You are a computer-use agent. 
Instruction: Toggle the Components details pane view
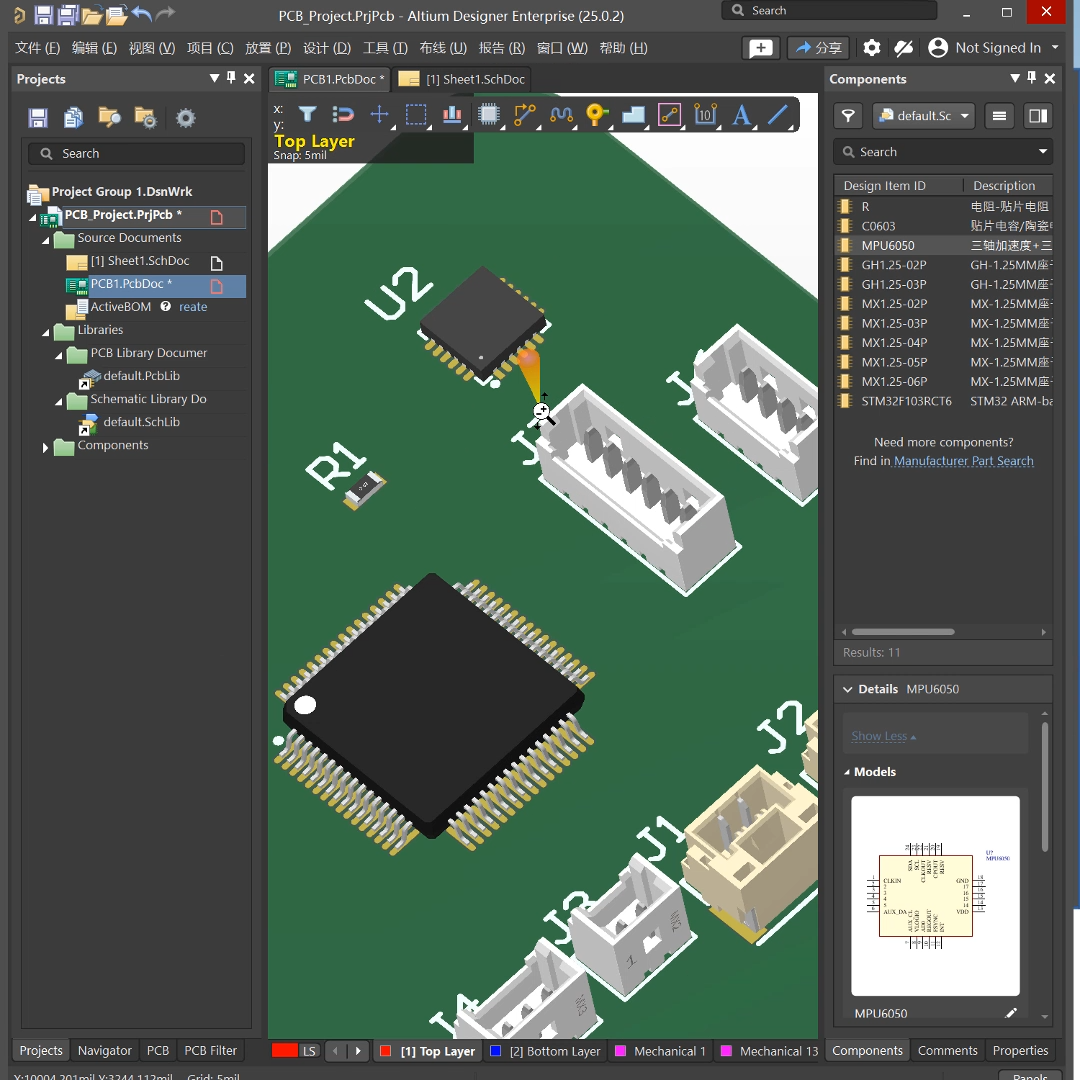pyautogui.click(x=1038, y=116)
